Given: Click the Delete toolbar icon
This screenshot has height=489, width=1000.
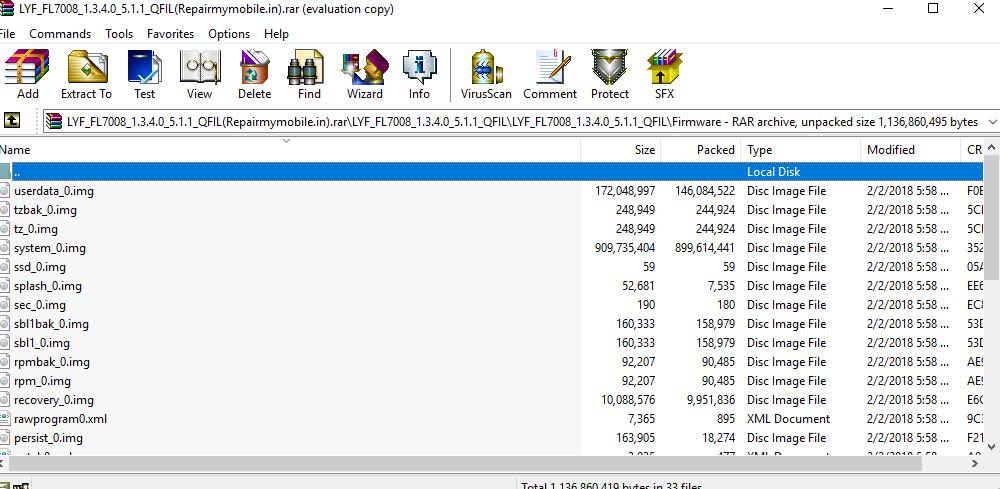Looking at the screenshot, I should pyautogui.click(x=254, y=75).
